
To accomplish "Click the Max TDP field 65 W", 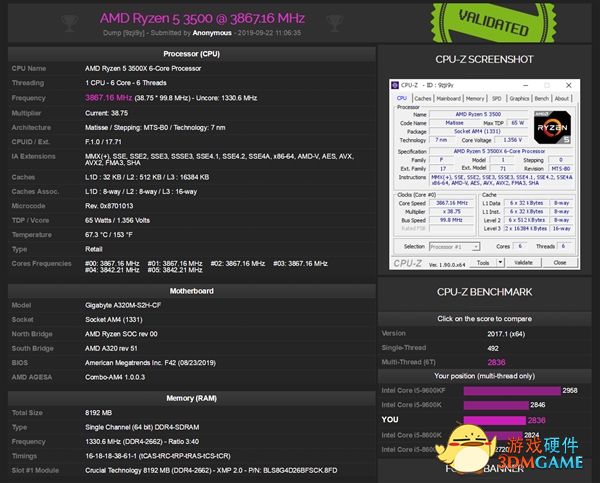I will [517, 123].
